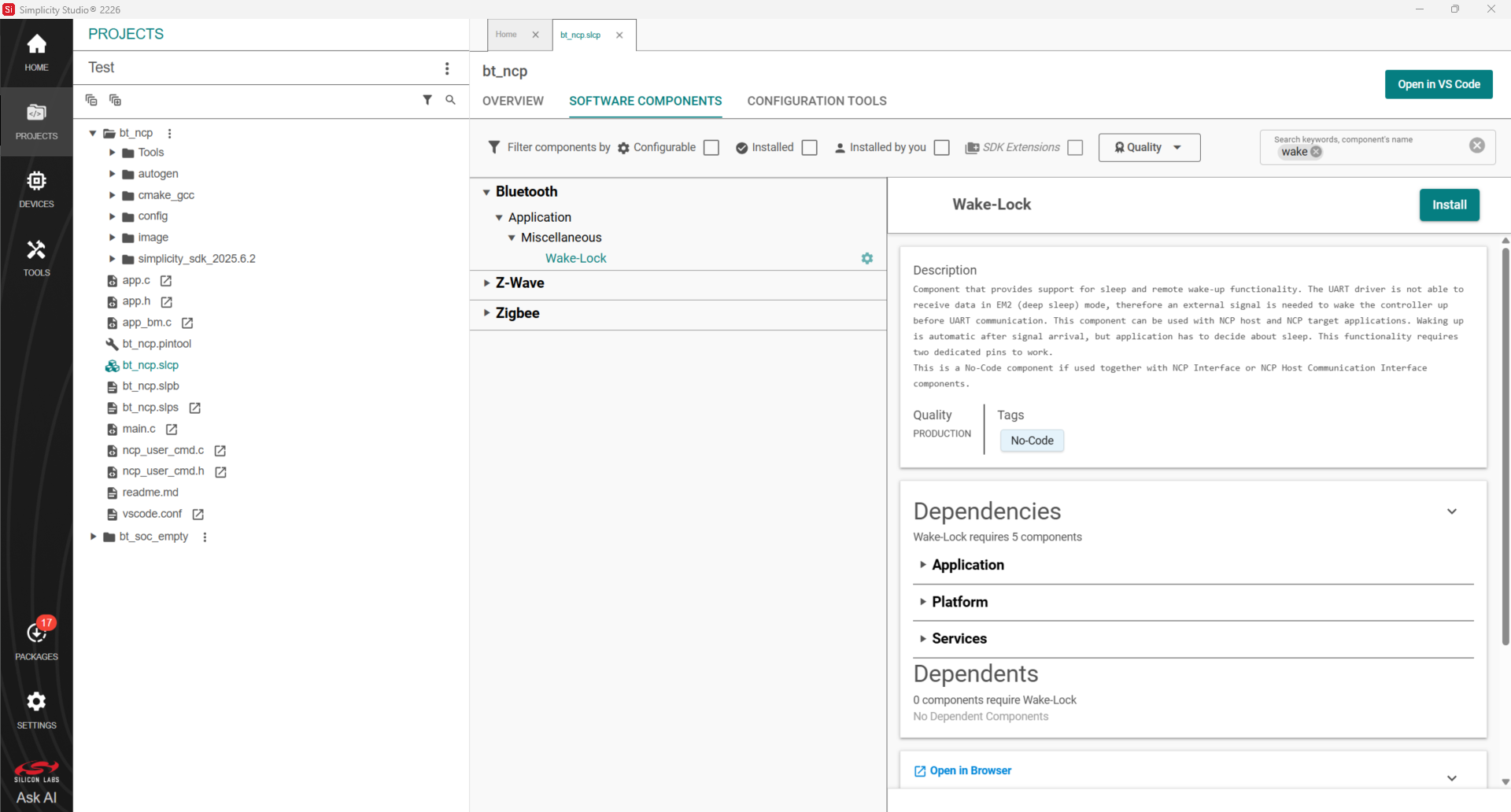
Task: Open the Settings gear in sidebar
Action: [x=36, y=710]
